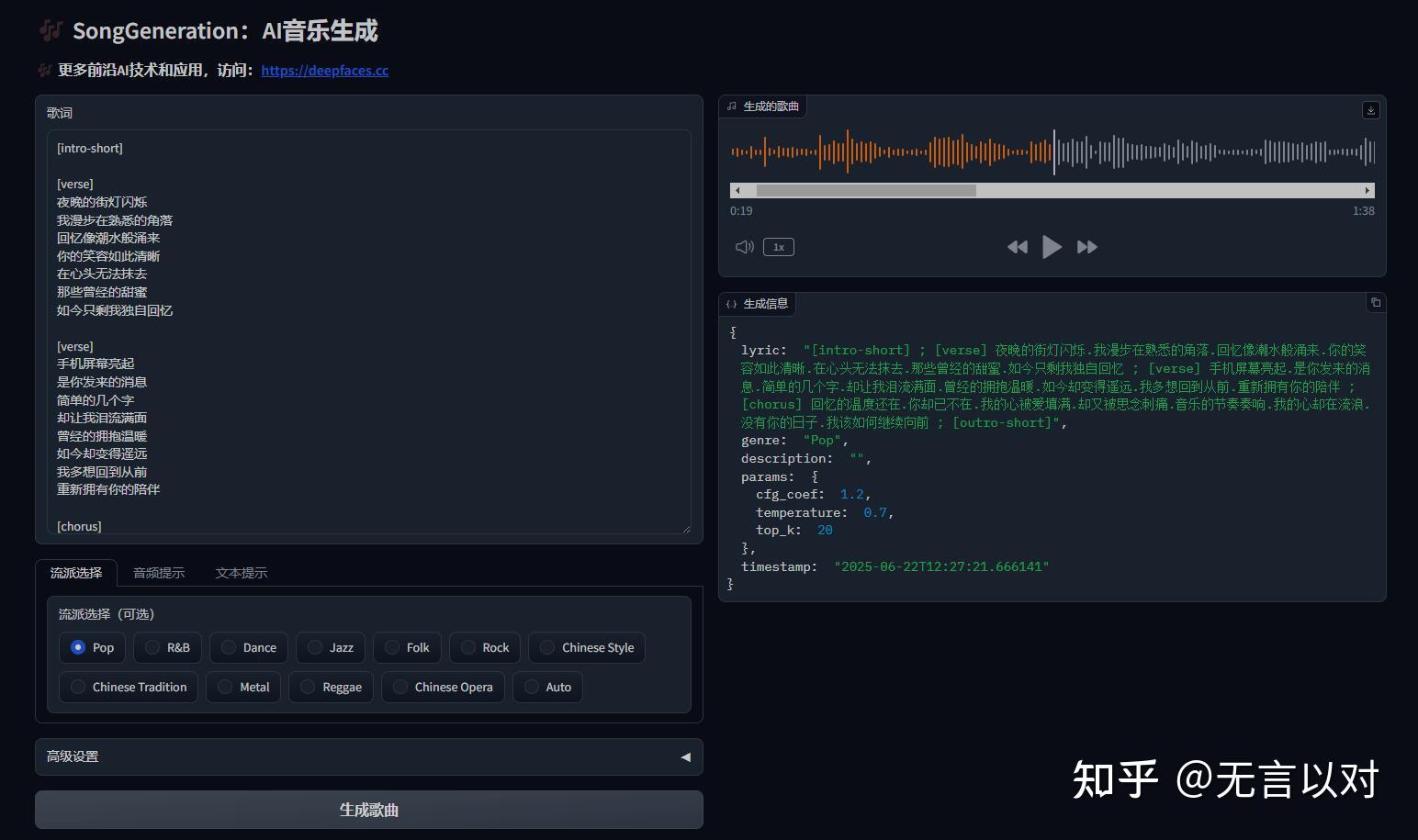Image resolution: width=1418 pixels, height=840 pixels.
Task: Select the R&B genre option
Action: tap(166, 647)
